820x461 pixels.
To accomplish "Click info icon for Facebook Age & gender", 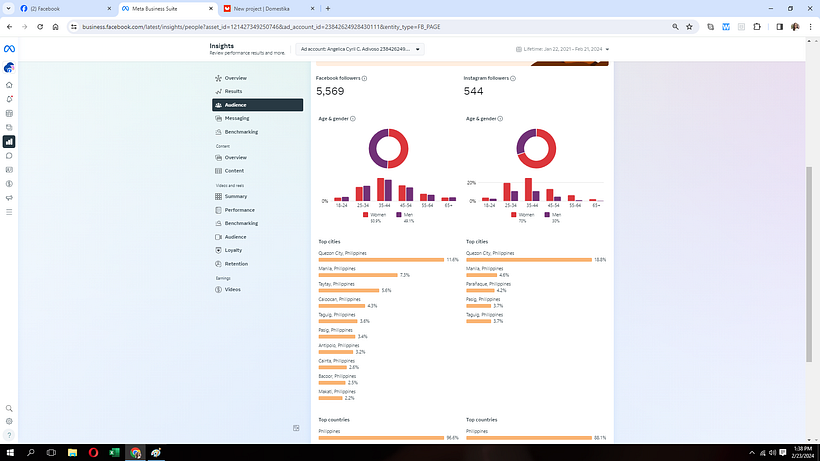I will (x=353, y=119).
